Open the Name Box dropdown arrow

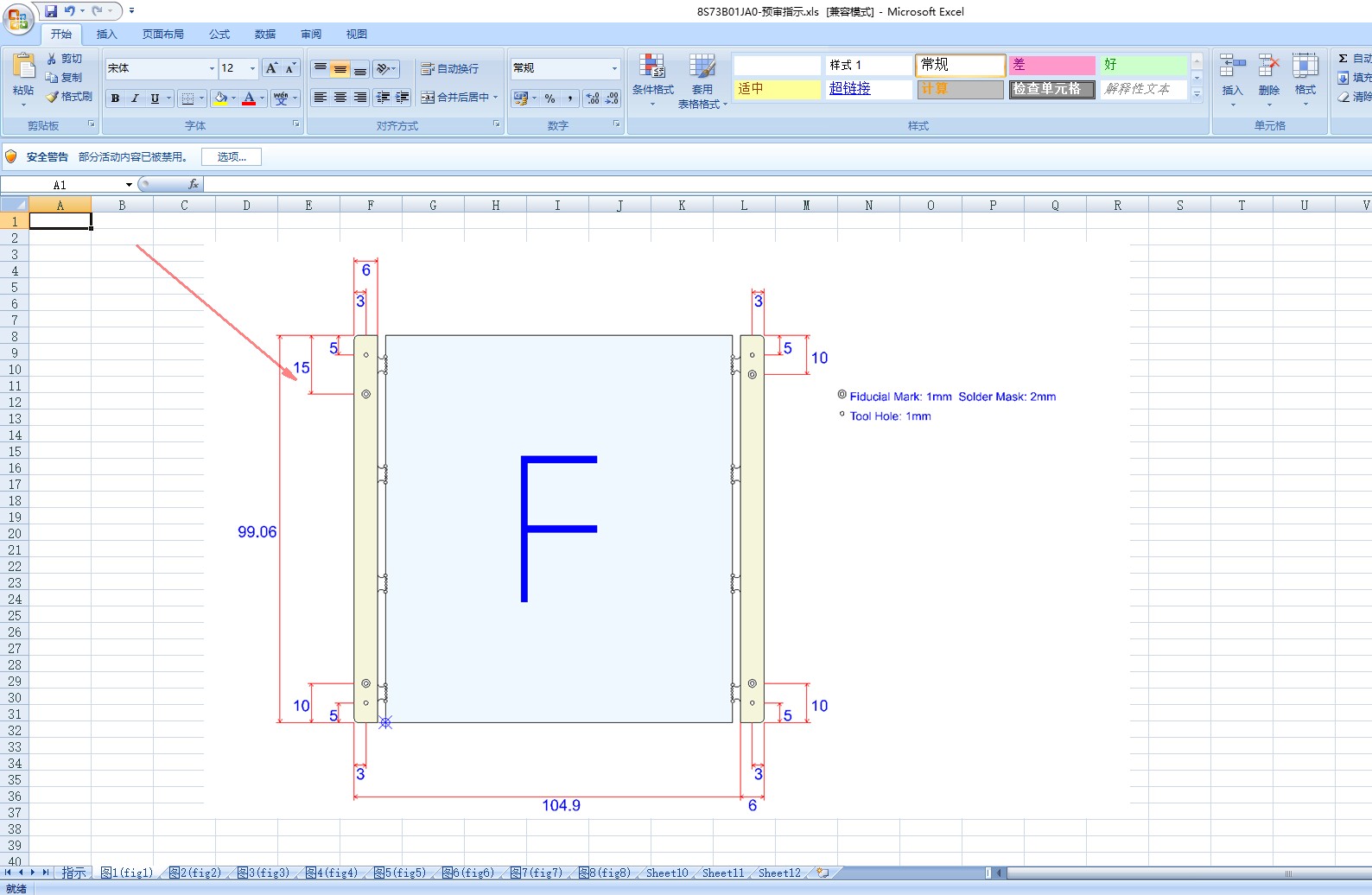click(x=129, y=185)
